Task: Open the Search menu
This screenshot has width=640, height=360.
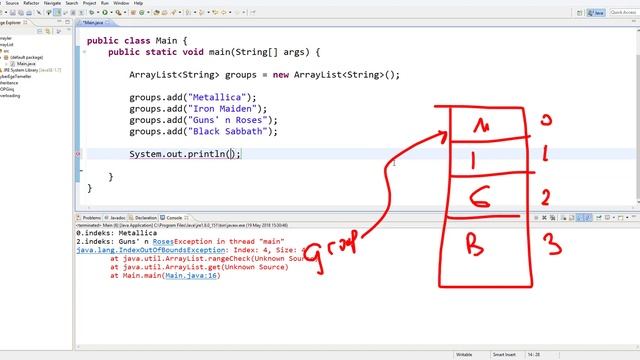Action: tap(72, 3)
